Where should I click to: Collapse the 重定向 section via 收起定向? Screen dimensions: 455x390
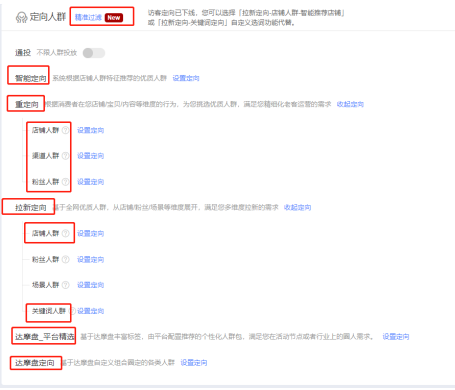350,104
